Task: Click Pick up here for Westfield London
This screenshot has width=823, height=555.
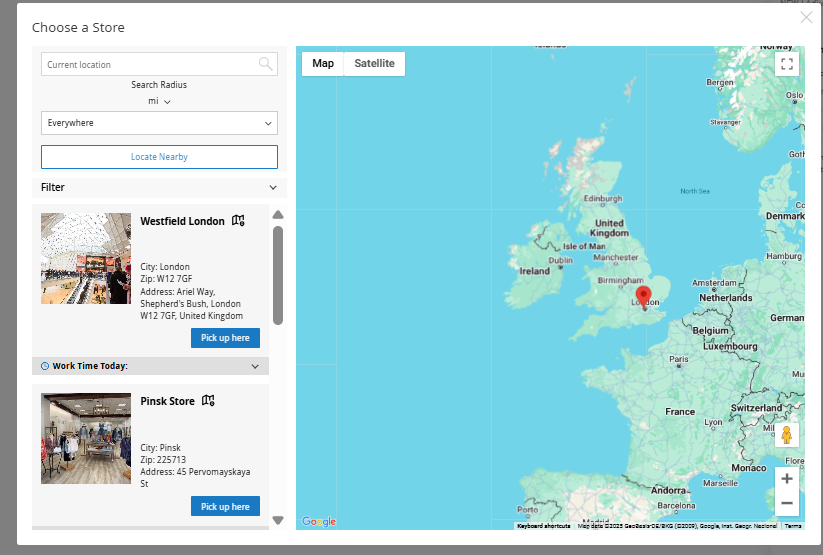Action: 225,338
